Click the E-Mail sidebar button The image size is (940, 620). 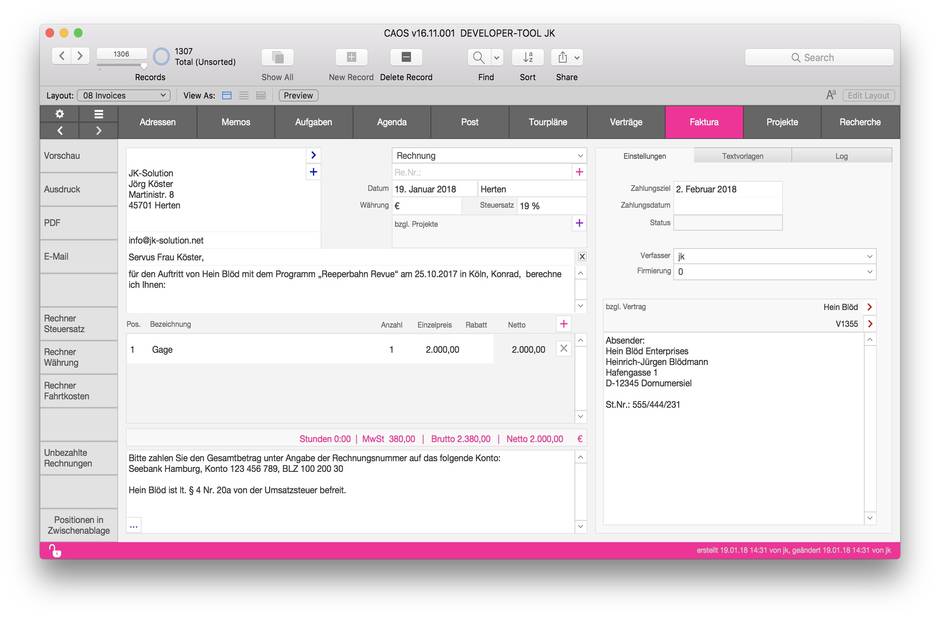pos(79,257)
